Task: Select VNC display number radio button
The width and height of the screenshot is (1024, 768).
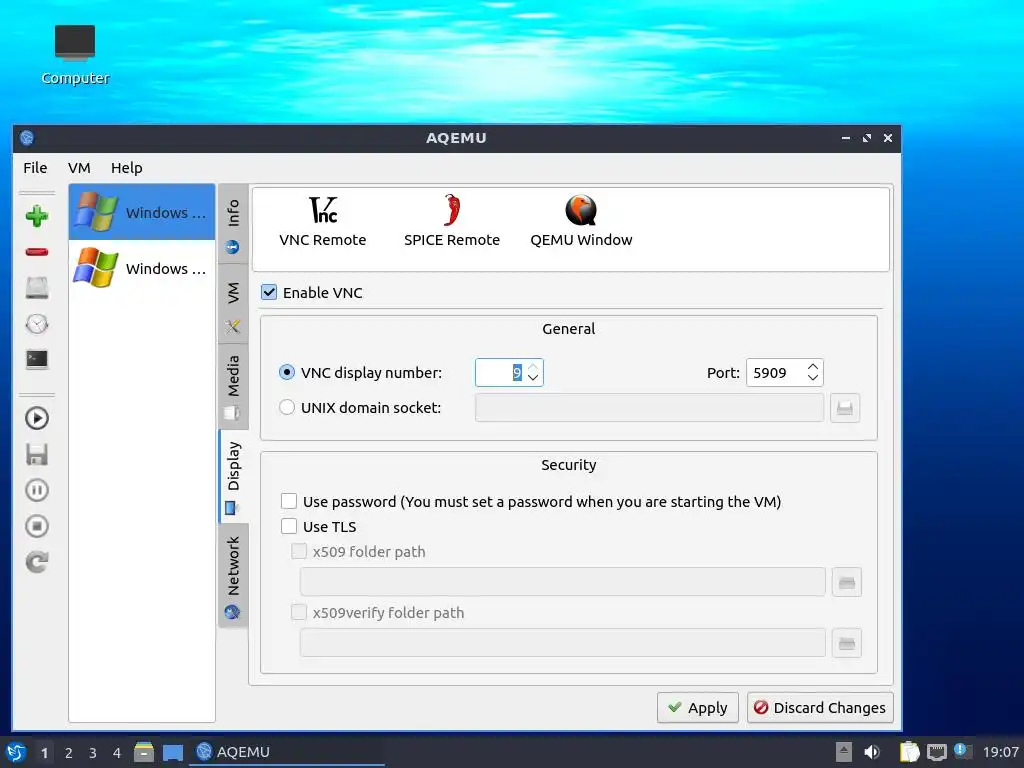Action: click(287, 372)
